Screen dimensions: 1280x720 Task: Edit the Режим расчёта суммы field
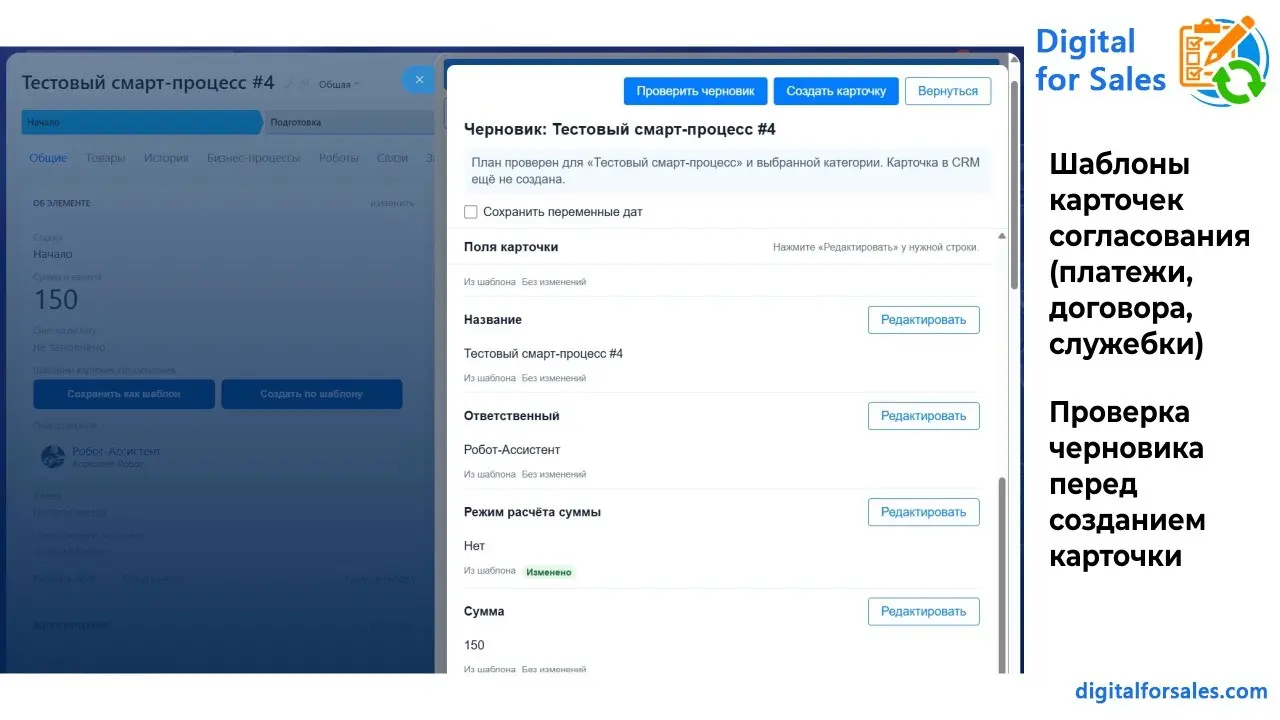923,512
